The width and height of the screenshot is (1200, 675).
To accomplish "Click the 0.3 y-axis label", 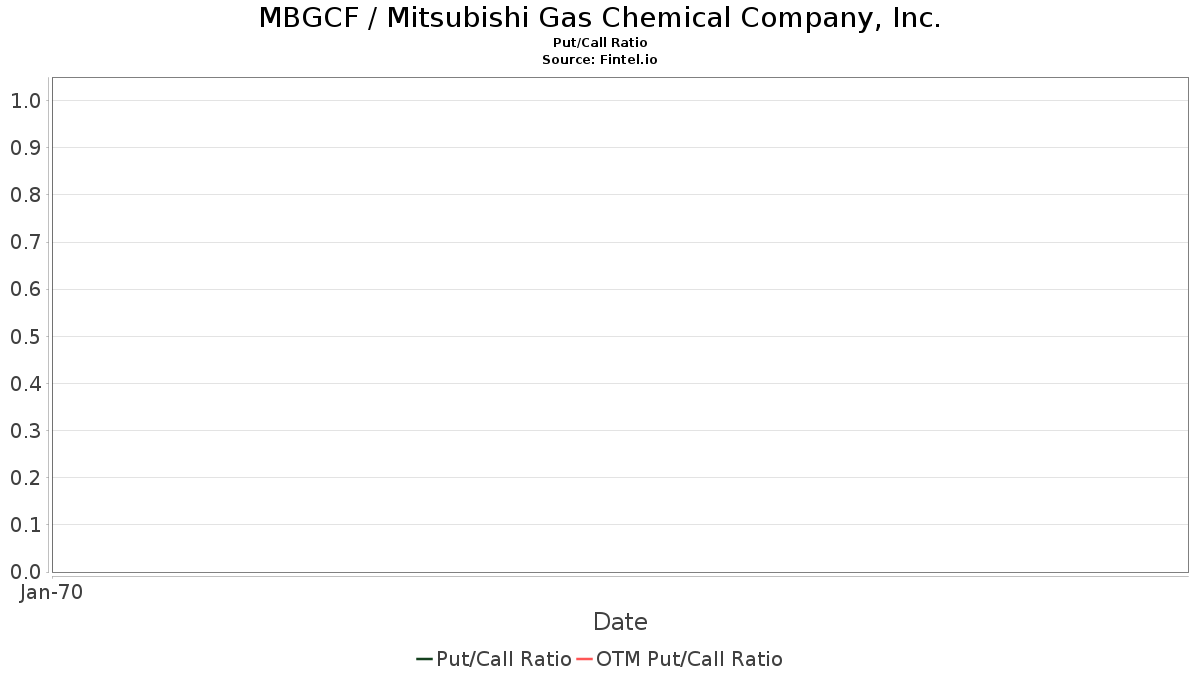I will 25,430.
